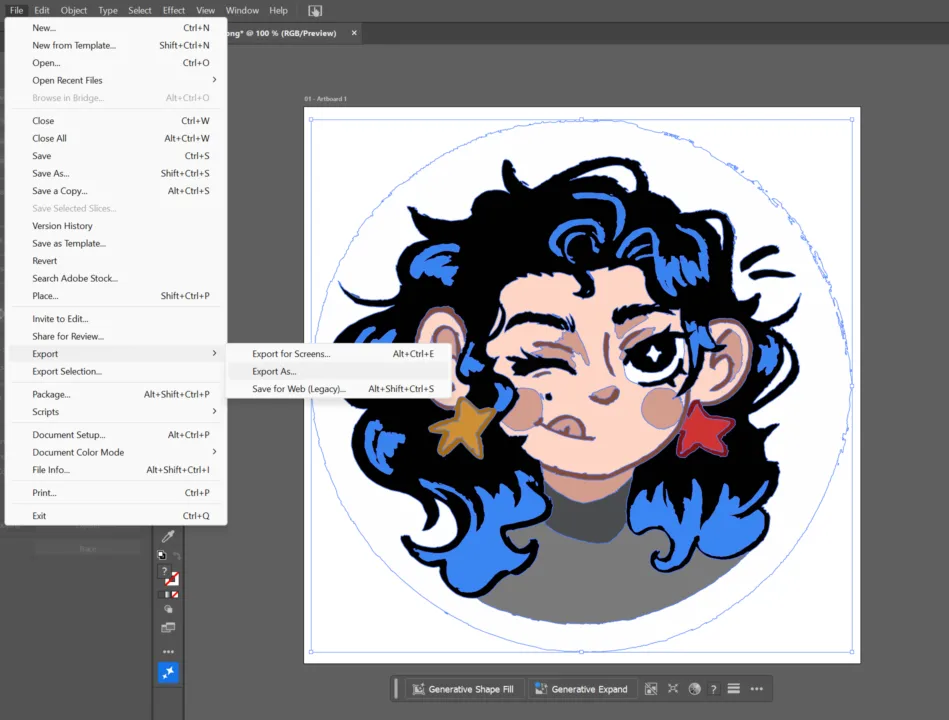Image resolution: width=949 pixels, height=720 pixels.
Task: Click Document Setup...
Action: pyautogui.click(x=116, y=434)
